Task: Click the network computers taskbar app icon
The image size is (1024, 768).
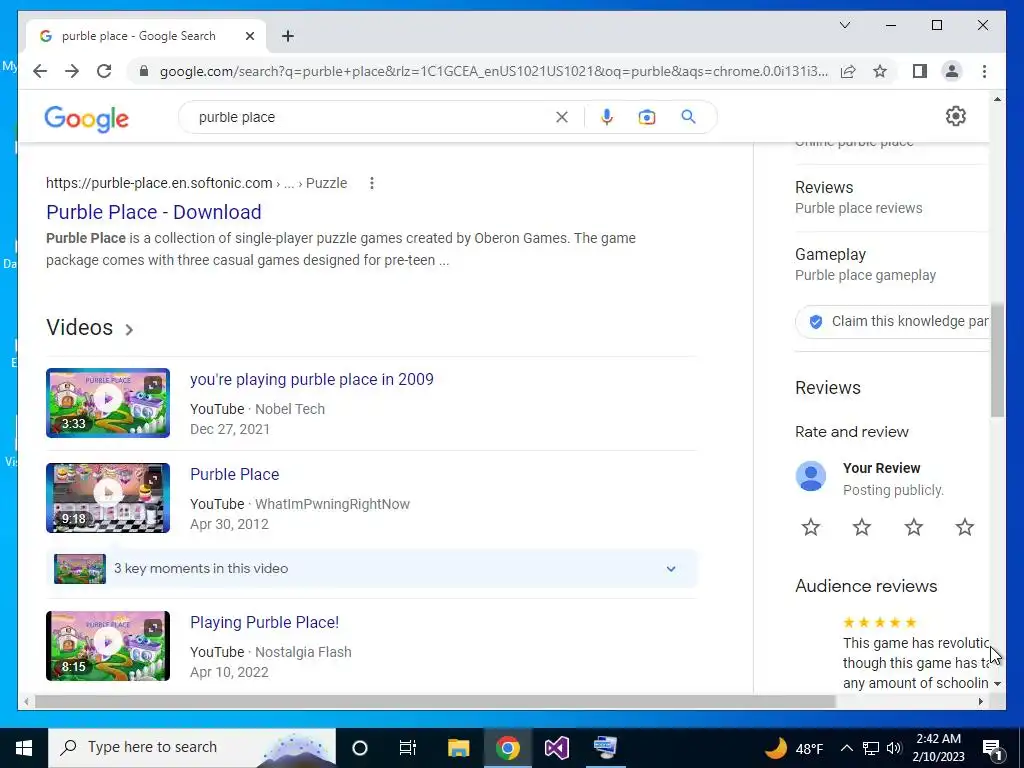Action: click(x=605, y=748)
